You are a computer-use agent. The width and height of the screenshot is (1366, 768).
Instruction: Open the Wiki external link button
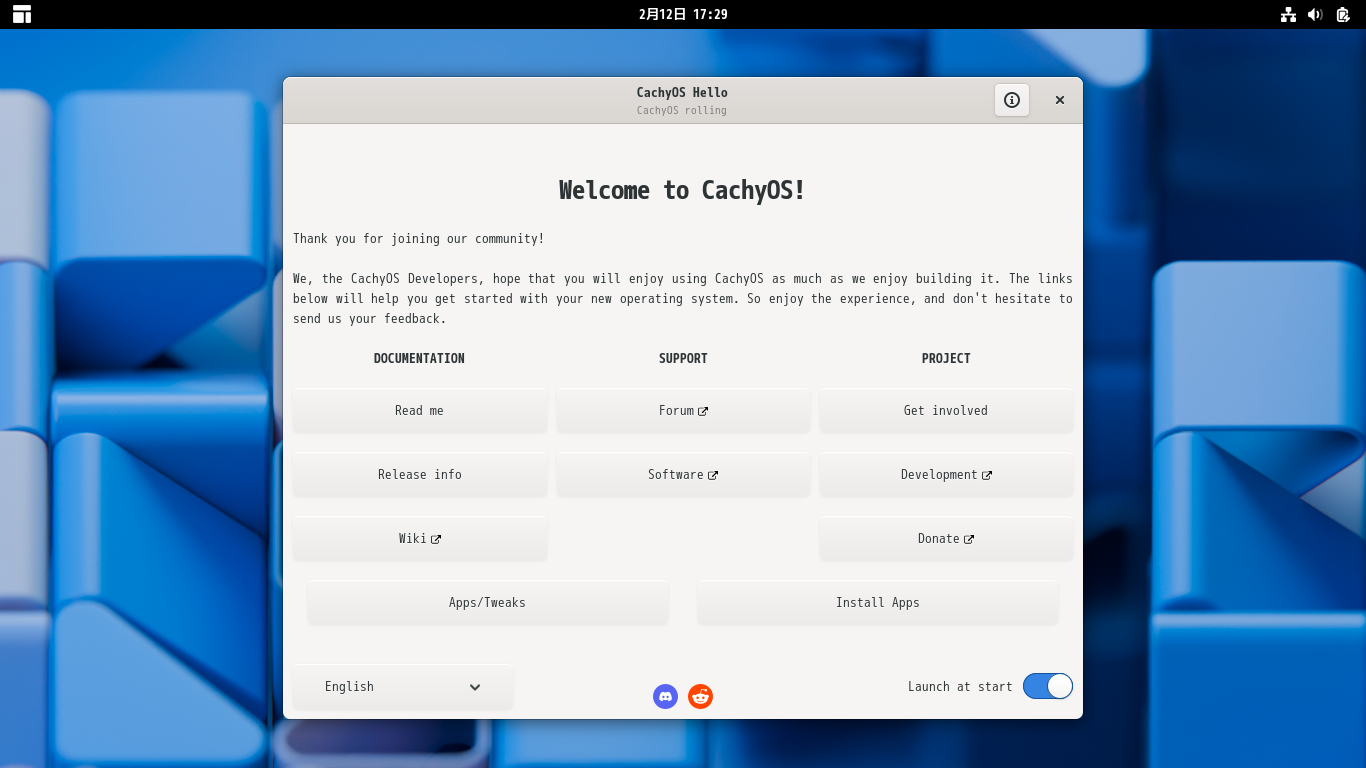click(x=420, y=539)
